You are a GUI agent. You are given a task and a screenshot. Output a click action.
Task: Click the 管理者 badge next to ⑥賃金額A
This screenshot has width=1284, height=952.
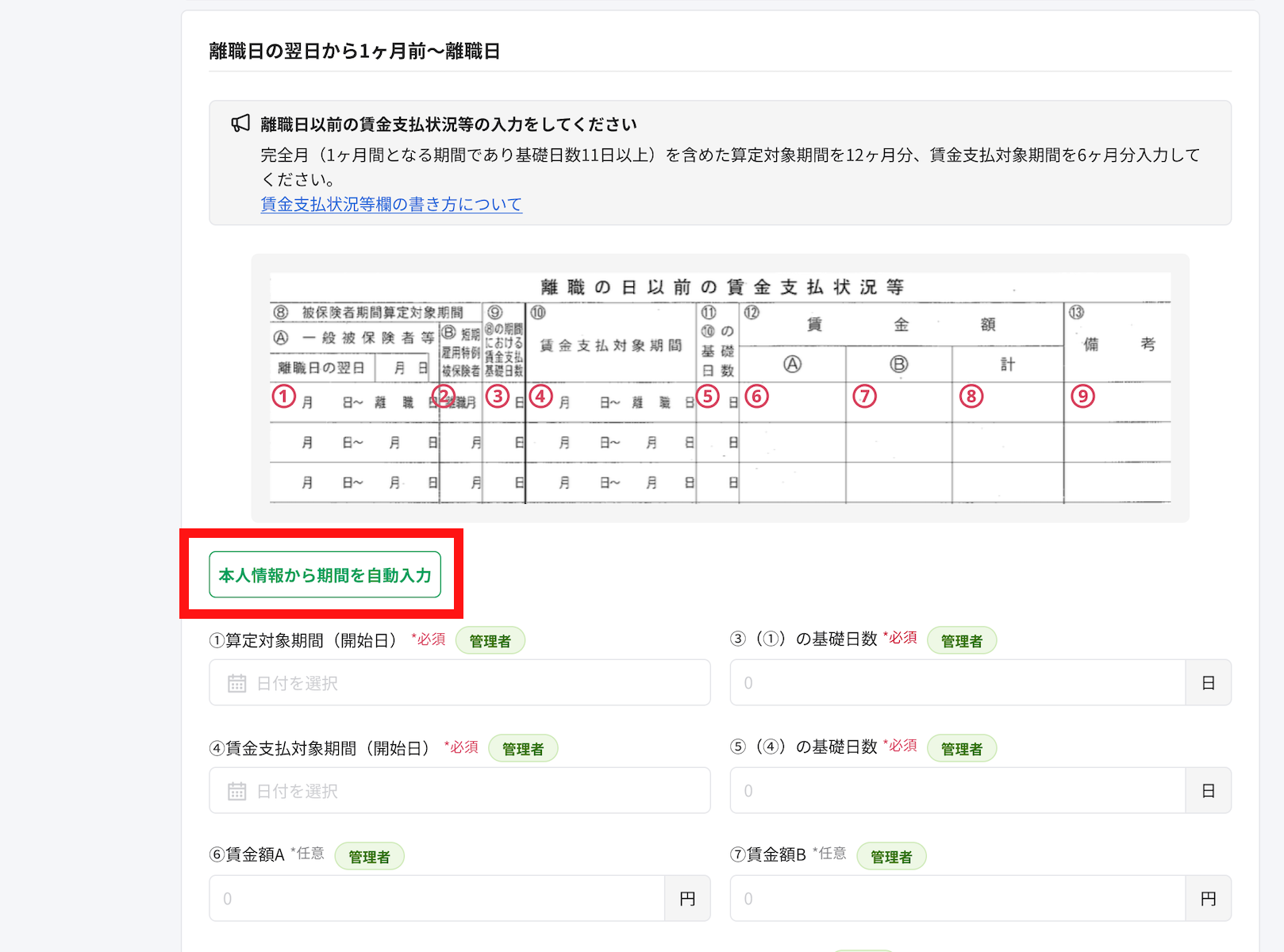tap(370, 856)
